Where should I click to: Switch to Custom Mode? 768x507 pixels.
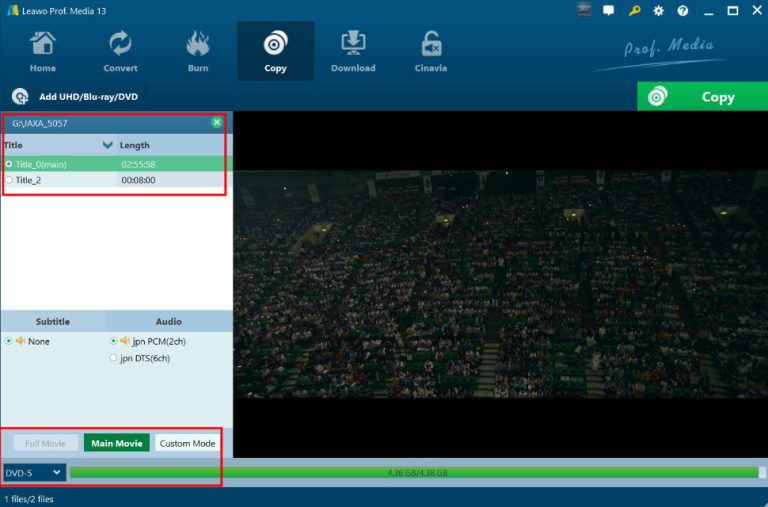187,443
